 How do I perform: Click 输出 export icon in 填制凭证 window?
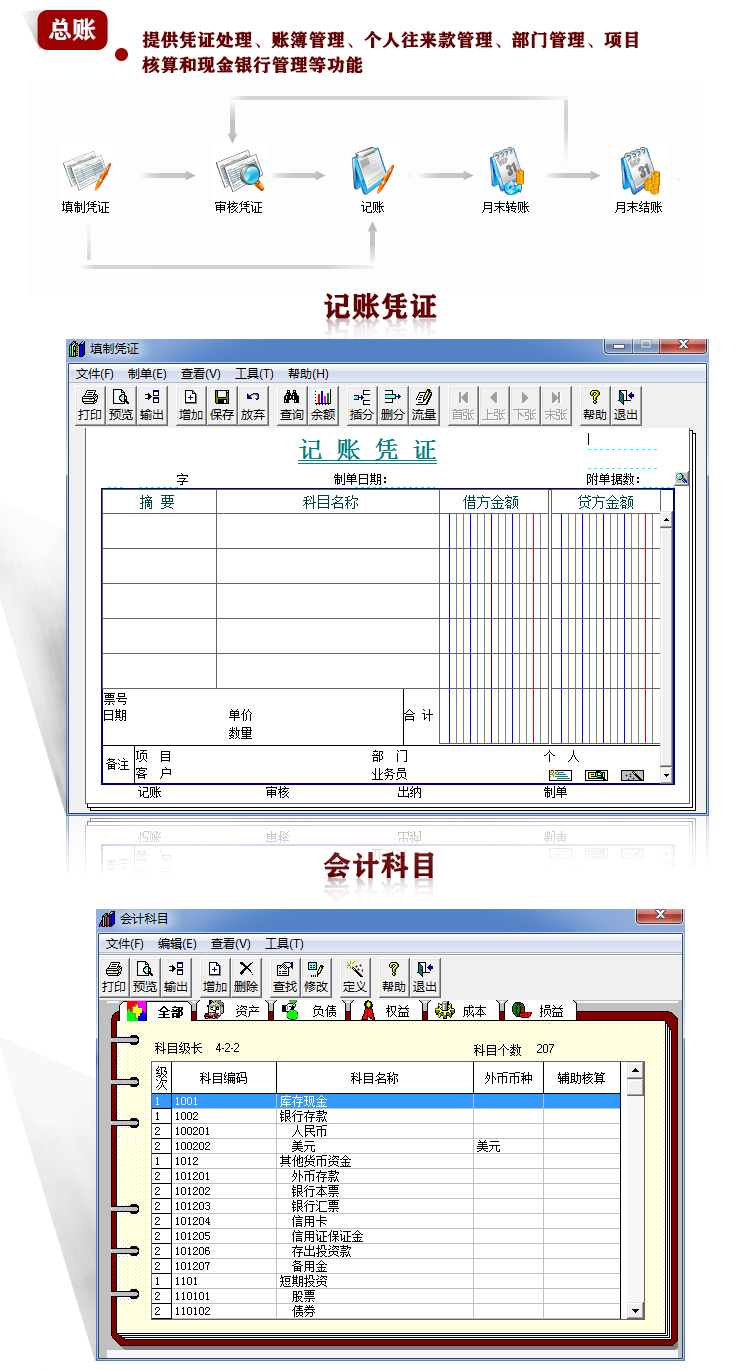[x=151, y=405]
